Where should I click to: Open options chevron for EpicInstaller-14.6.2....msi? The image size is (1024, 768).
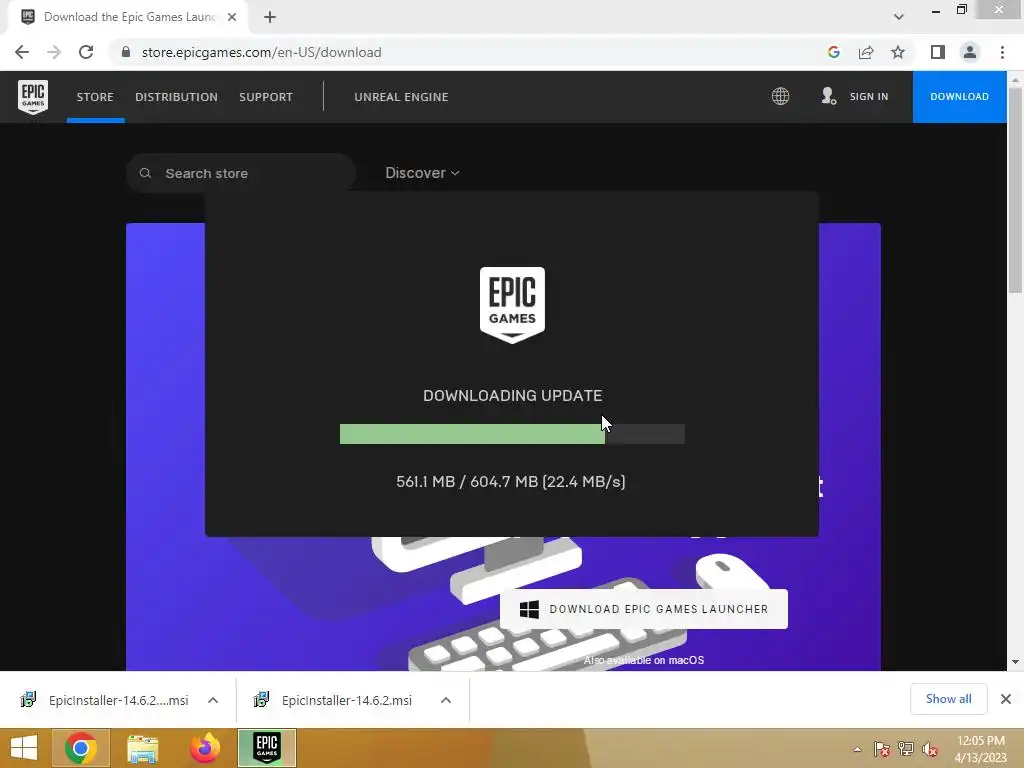213,700
